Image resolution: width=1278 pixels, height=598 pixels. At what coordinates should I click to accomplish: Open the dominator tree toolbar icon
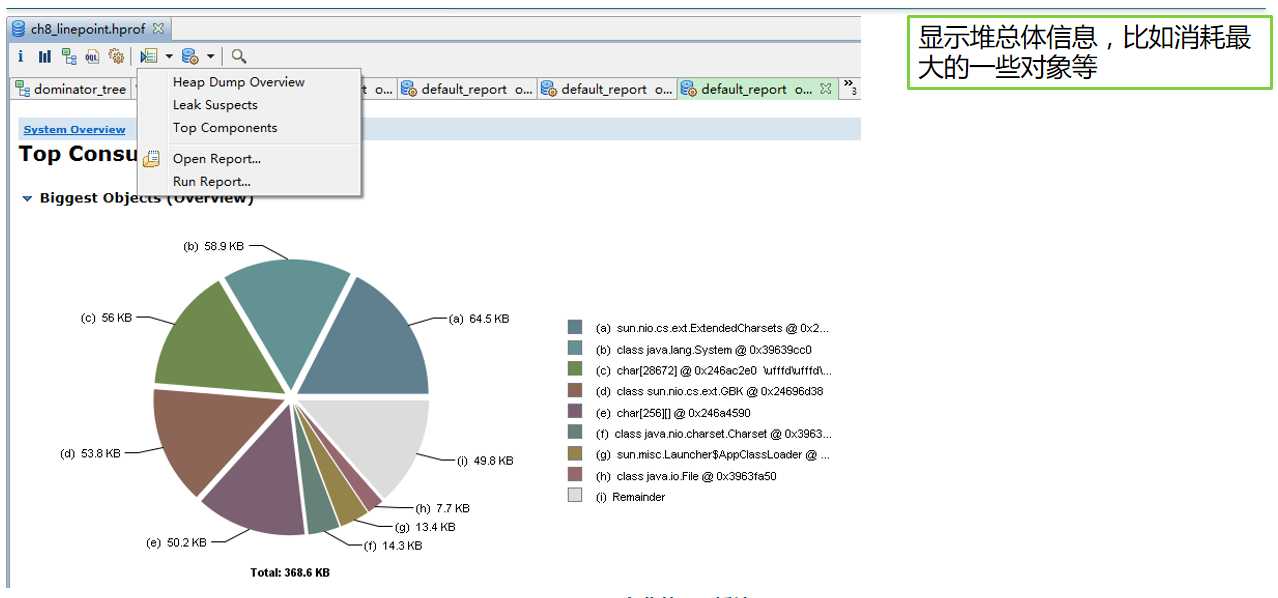click(x=69, y=56)
